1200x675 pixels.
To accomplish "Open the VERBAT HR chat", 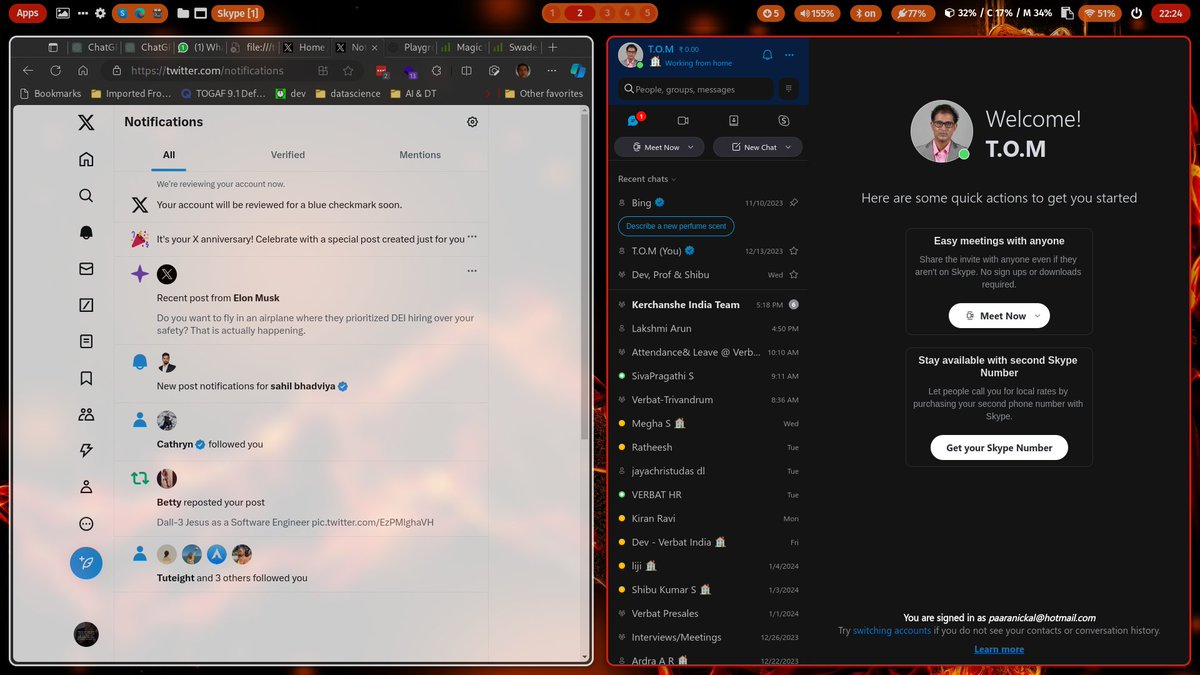I will coord(707,495).
